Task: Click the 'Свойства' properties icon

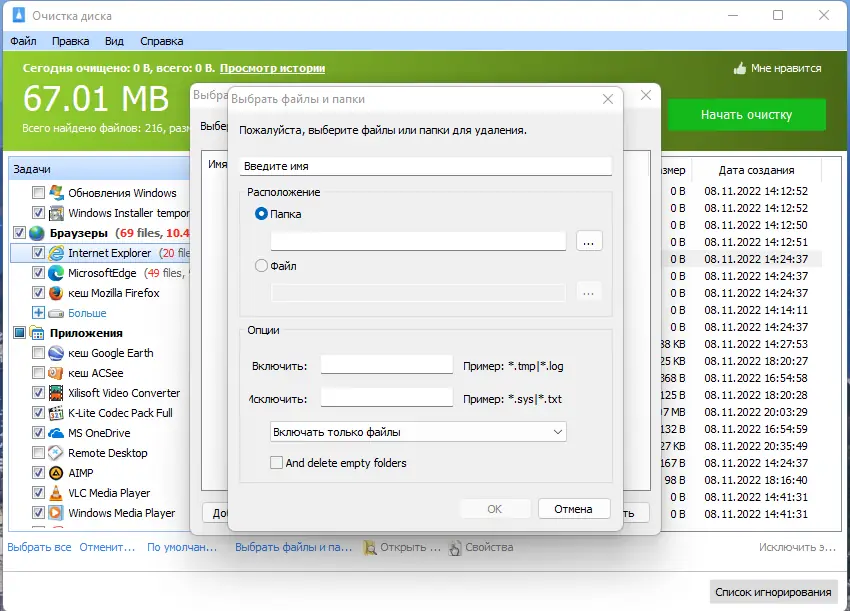Action: click(455, 548)
